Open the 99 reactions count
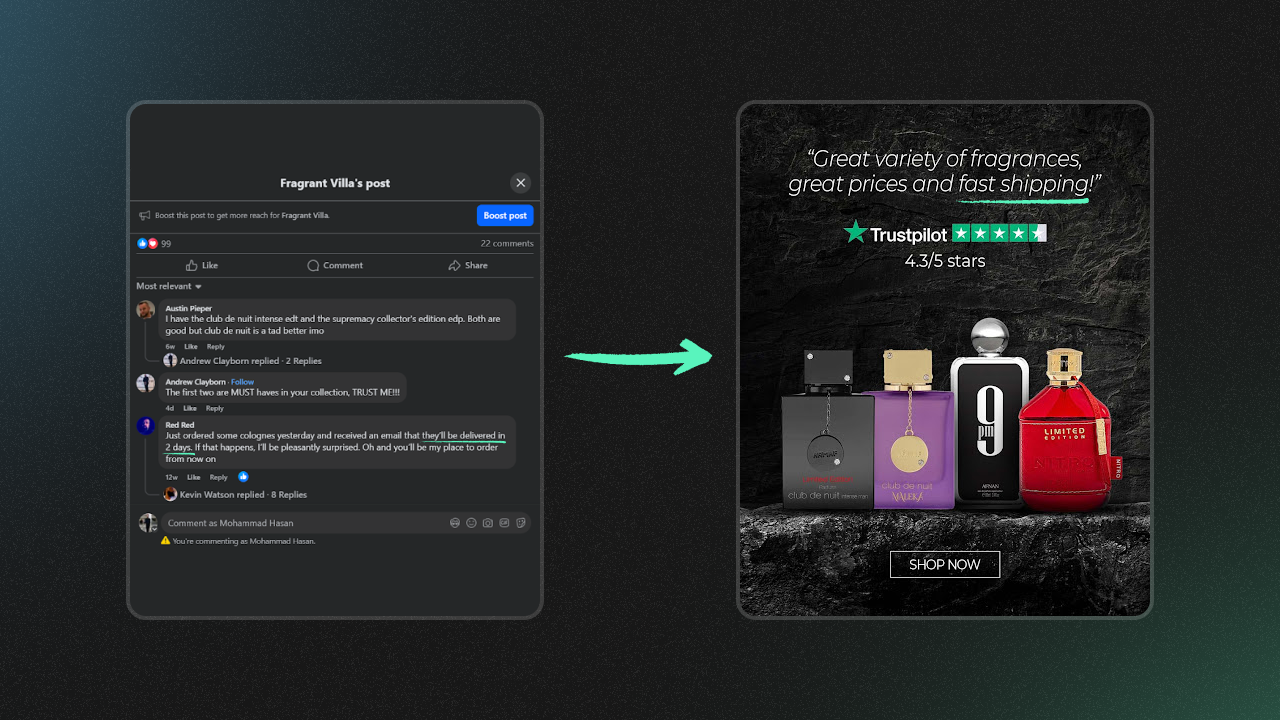The image size is (1280, 720). (x=166, y=244)
